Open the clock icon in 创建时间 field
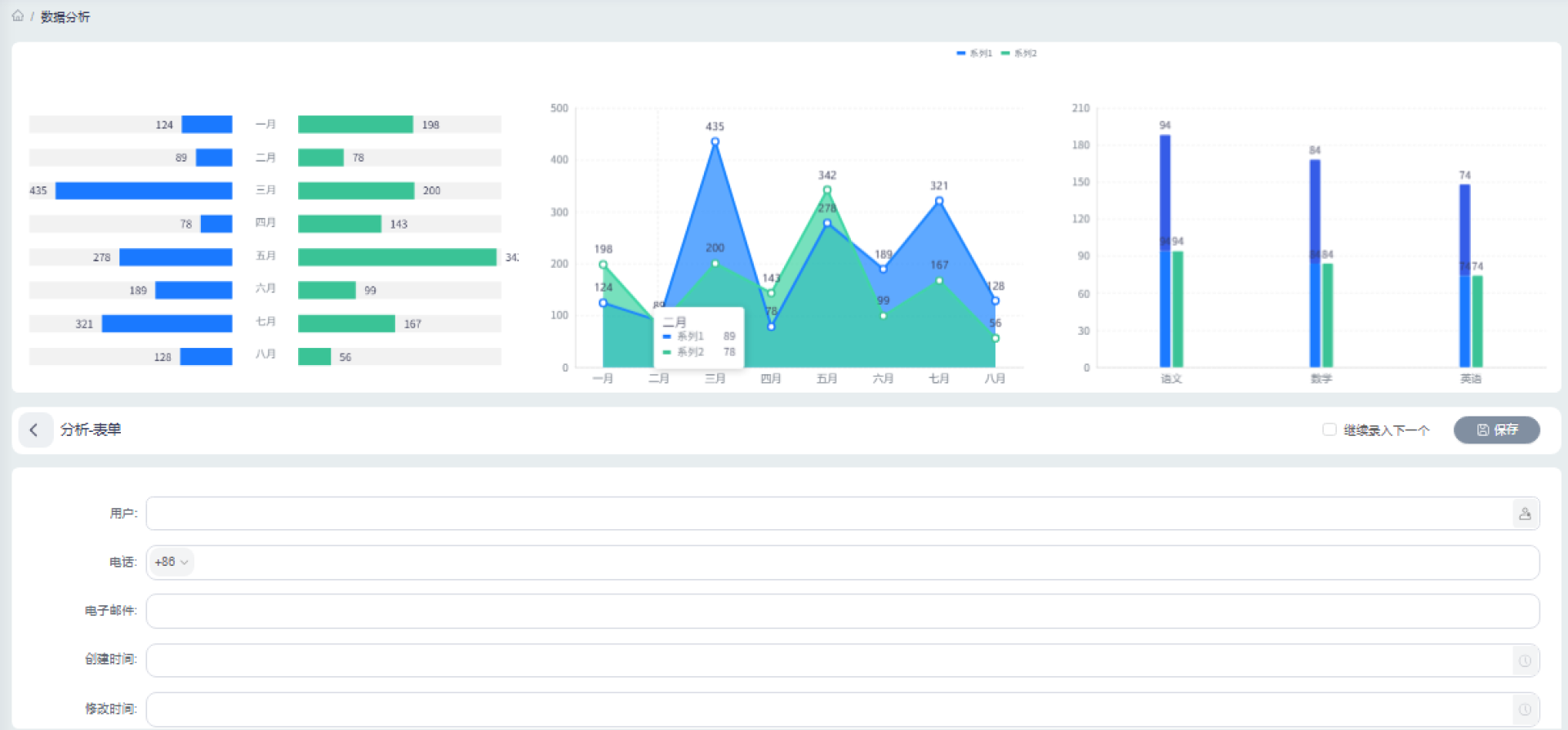The height and width of the screenshot is (730, 1568). (x=1524, y=661)
